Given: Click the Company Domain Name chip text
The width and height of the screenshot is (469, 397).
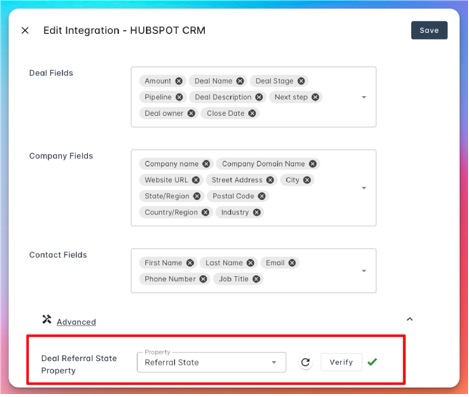Looking at the screenshot, I should (x=263, y=164).
